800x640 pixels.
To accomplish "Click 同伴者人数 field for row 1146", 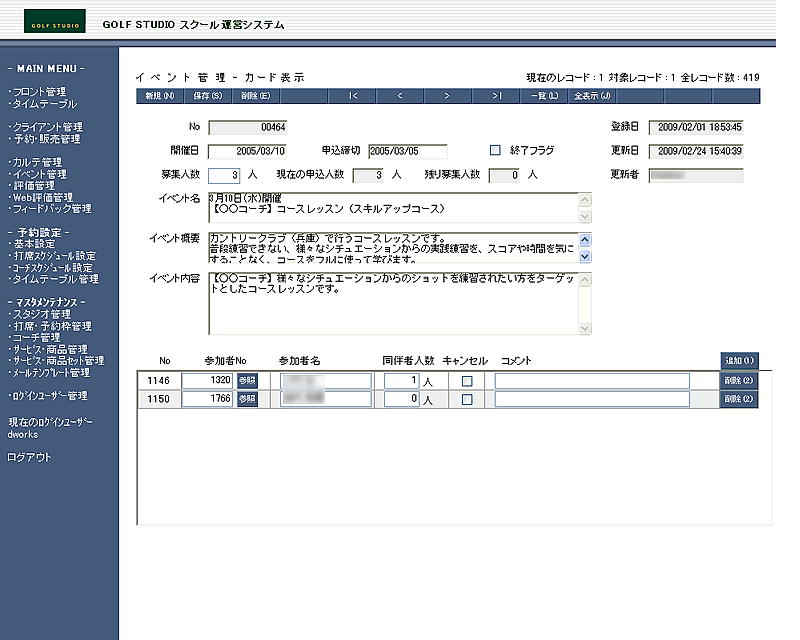I will (x=402, y=381).
